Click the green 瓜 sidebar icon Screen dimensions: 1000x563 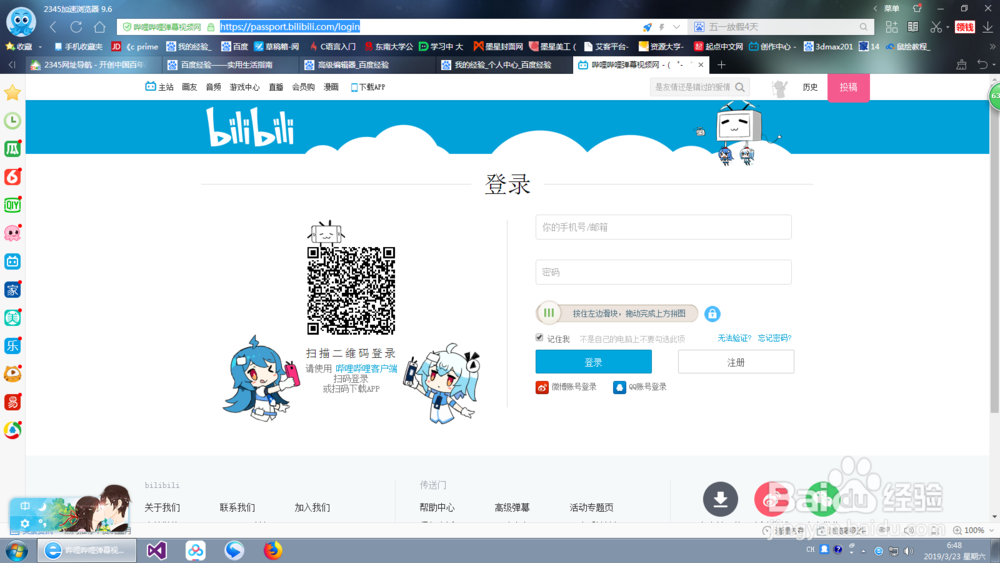(x=12, y=149)
